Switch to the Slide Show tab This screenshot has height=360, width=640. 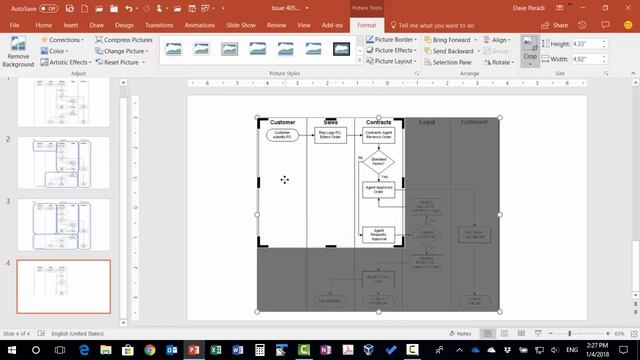tap(241, 25)
